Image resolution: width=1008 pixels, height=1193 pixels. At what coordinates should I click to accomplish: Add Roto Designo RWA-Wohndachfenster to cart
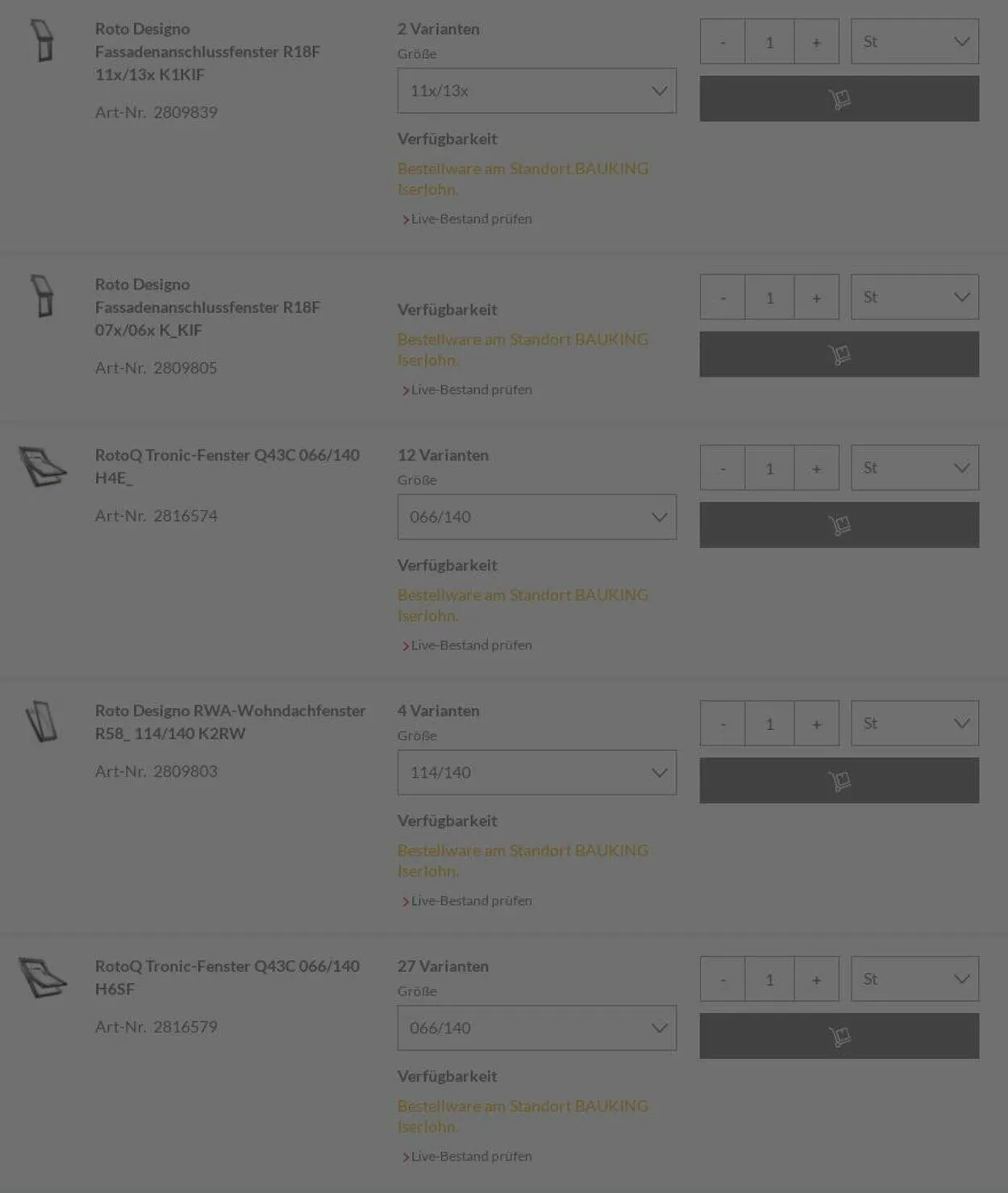[x=839, y=780]
